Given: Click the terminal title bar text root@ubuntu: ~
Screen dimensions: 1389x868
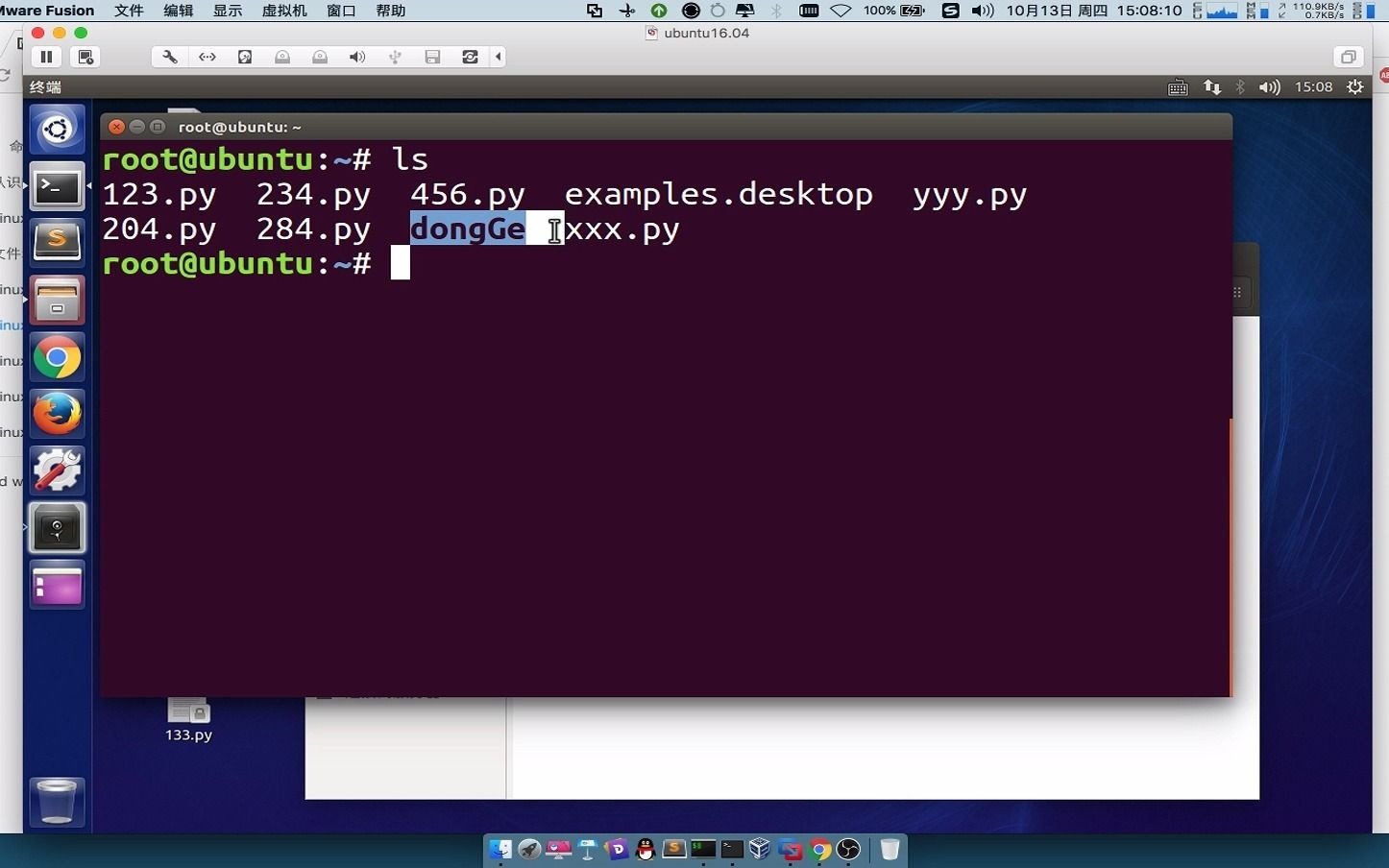Looking at the screenshot, I should coord(239,127).
